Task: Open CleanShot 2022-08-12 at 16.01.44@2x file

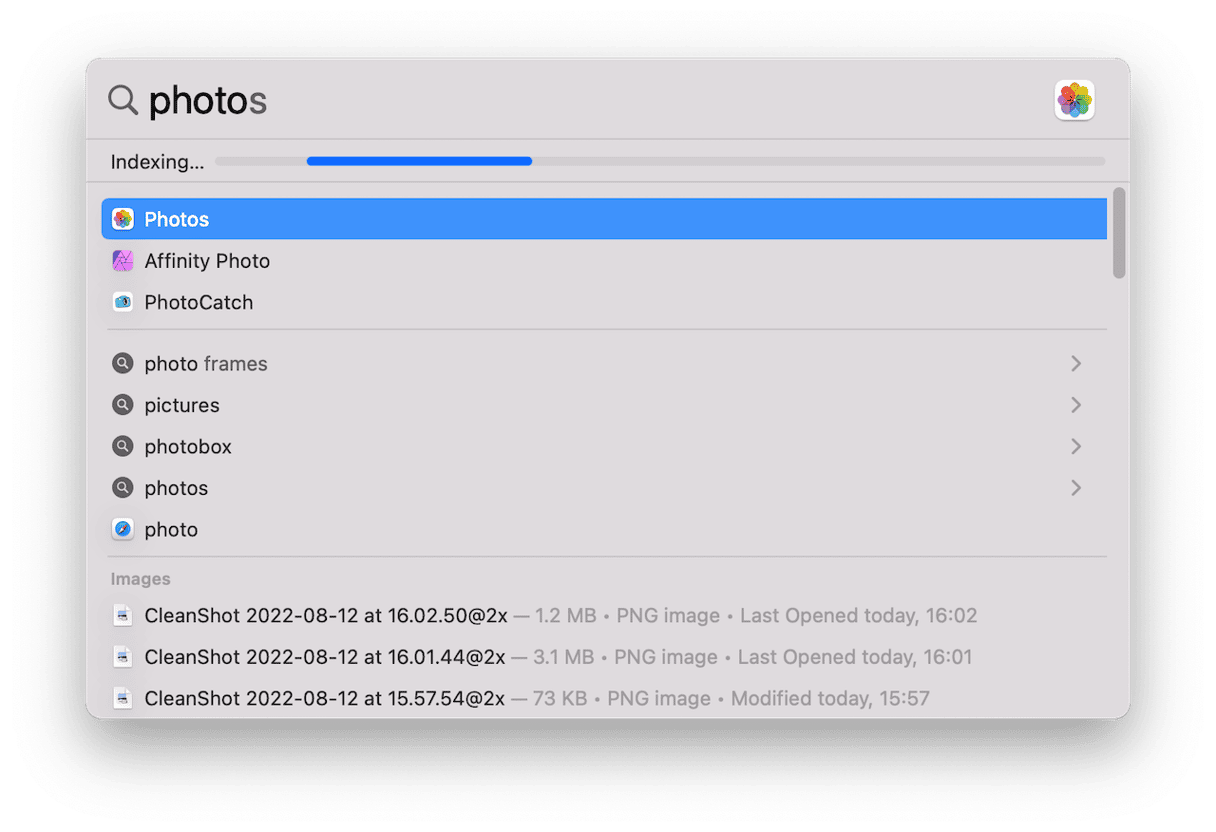Action: click(604, 657)
